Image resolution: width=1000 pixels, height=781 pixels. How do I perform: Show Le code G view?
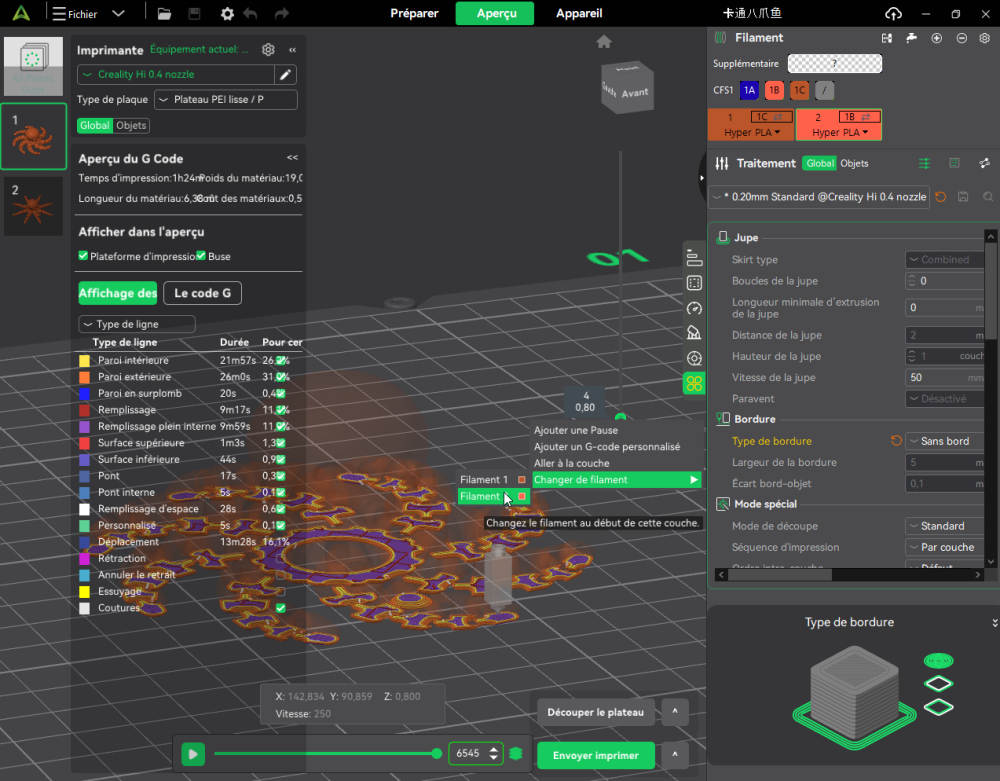pos(202,293)
